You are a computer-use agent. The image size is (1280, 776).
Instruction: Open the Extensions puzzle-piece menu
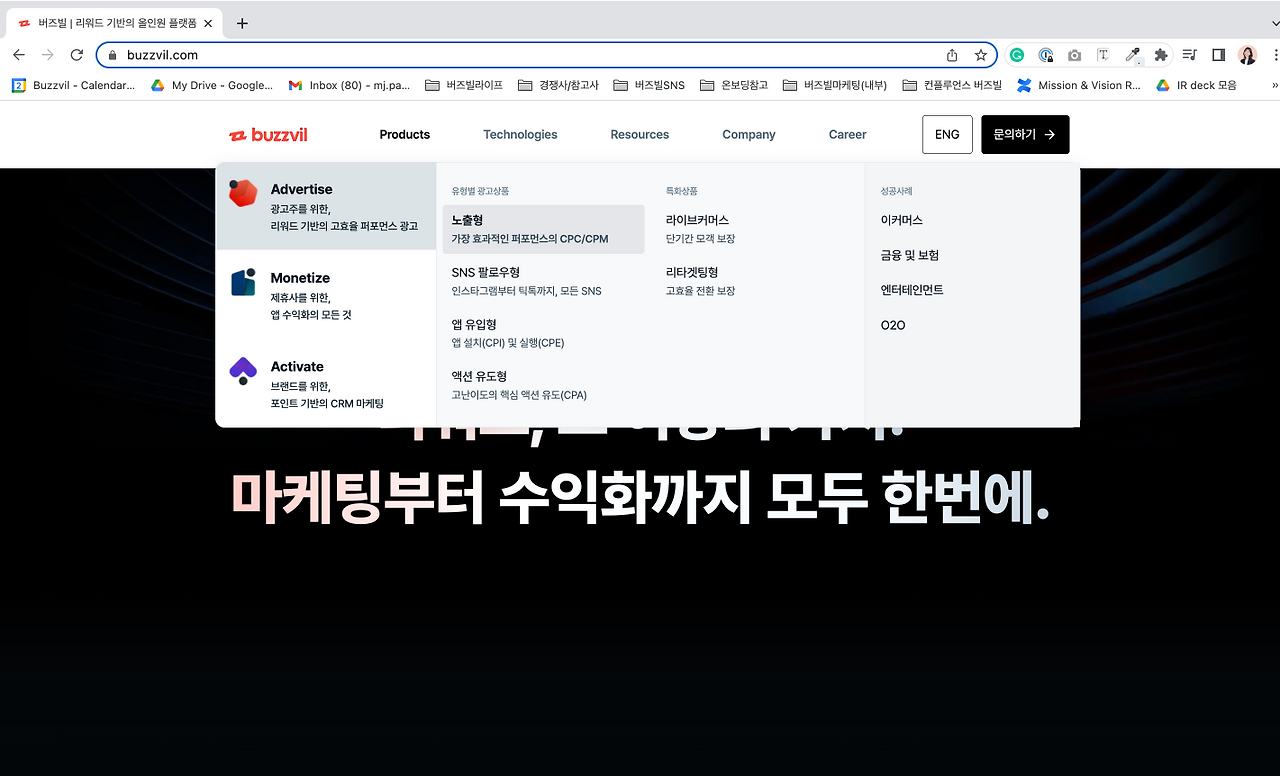point(1159,56)
